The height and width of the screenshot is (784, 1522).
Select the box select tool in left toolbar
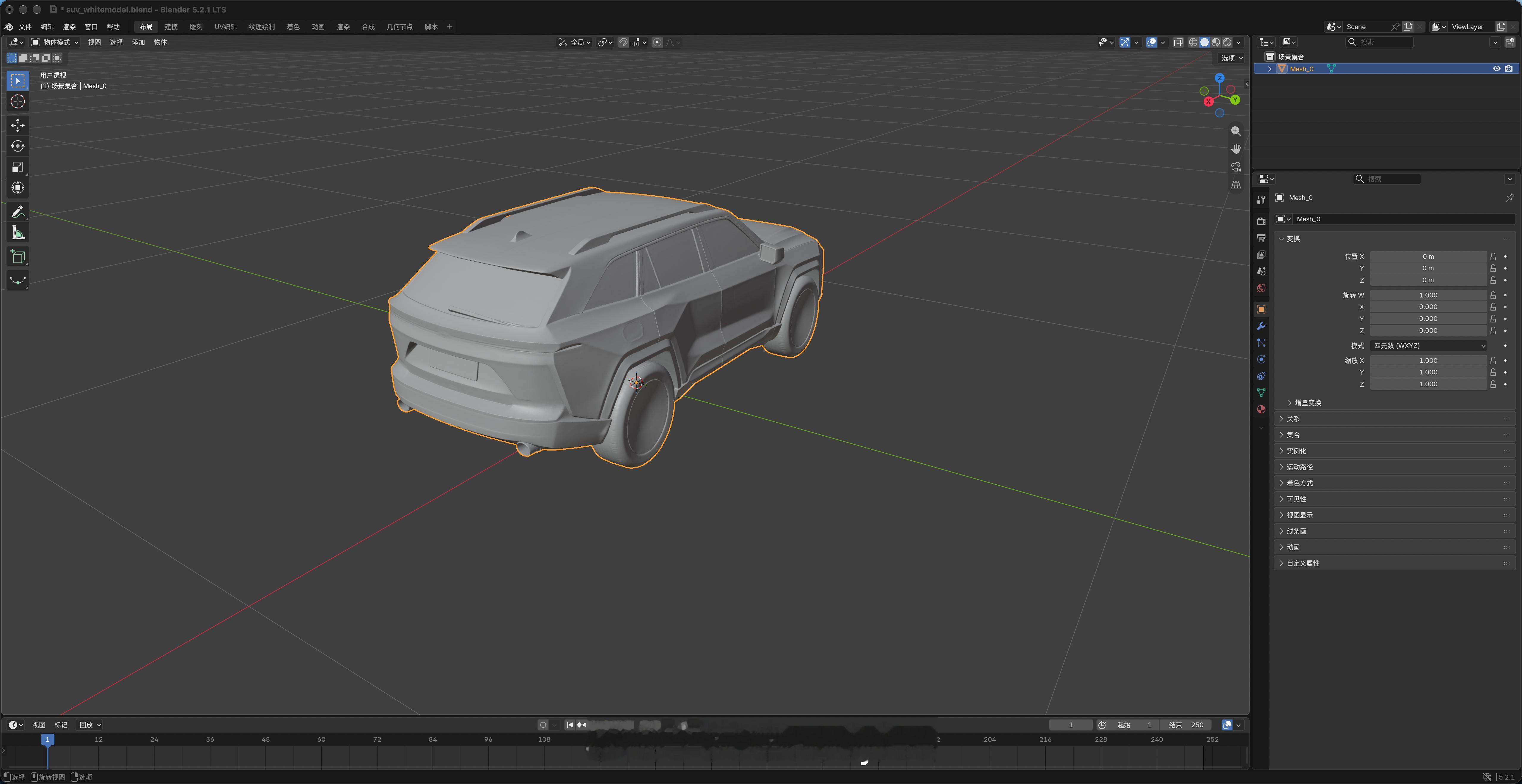pyautogui.click(x=18, y=80)
